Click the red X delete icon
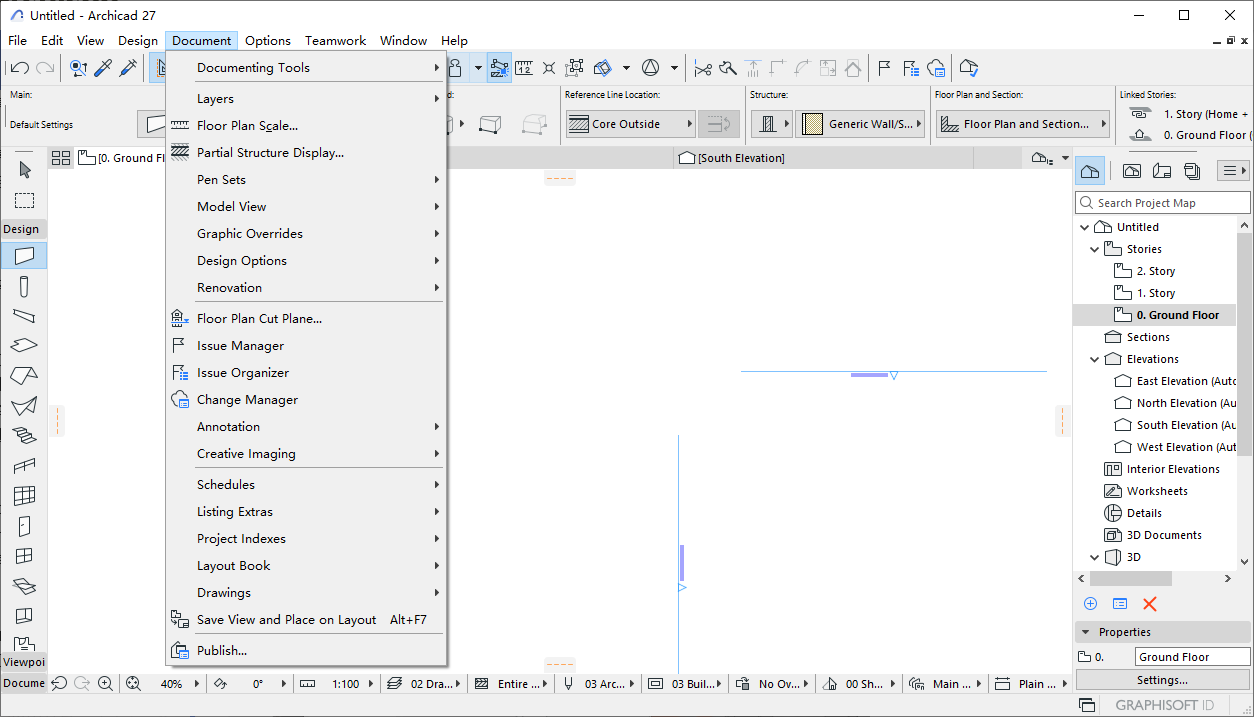1254x717 pixels. click(x=1149, y=604)
